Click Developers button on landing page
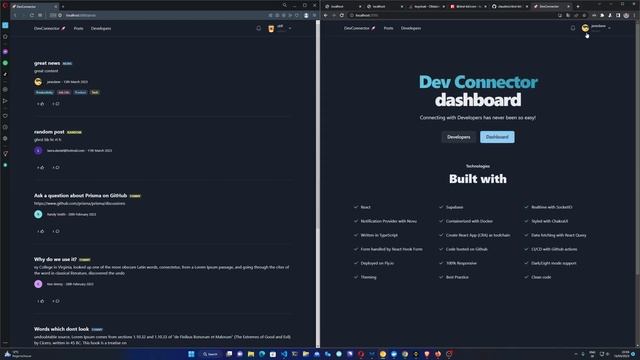Viewport: 640px width, 360px height. (x=458, y=137)
